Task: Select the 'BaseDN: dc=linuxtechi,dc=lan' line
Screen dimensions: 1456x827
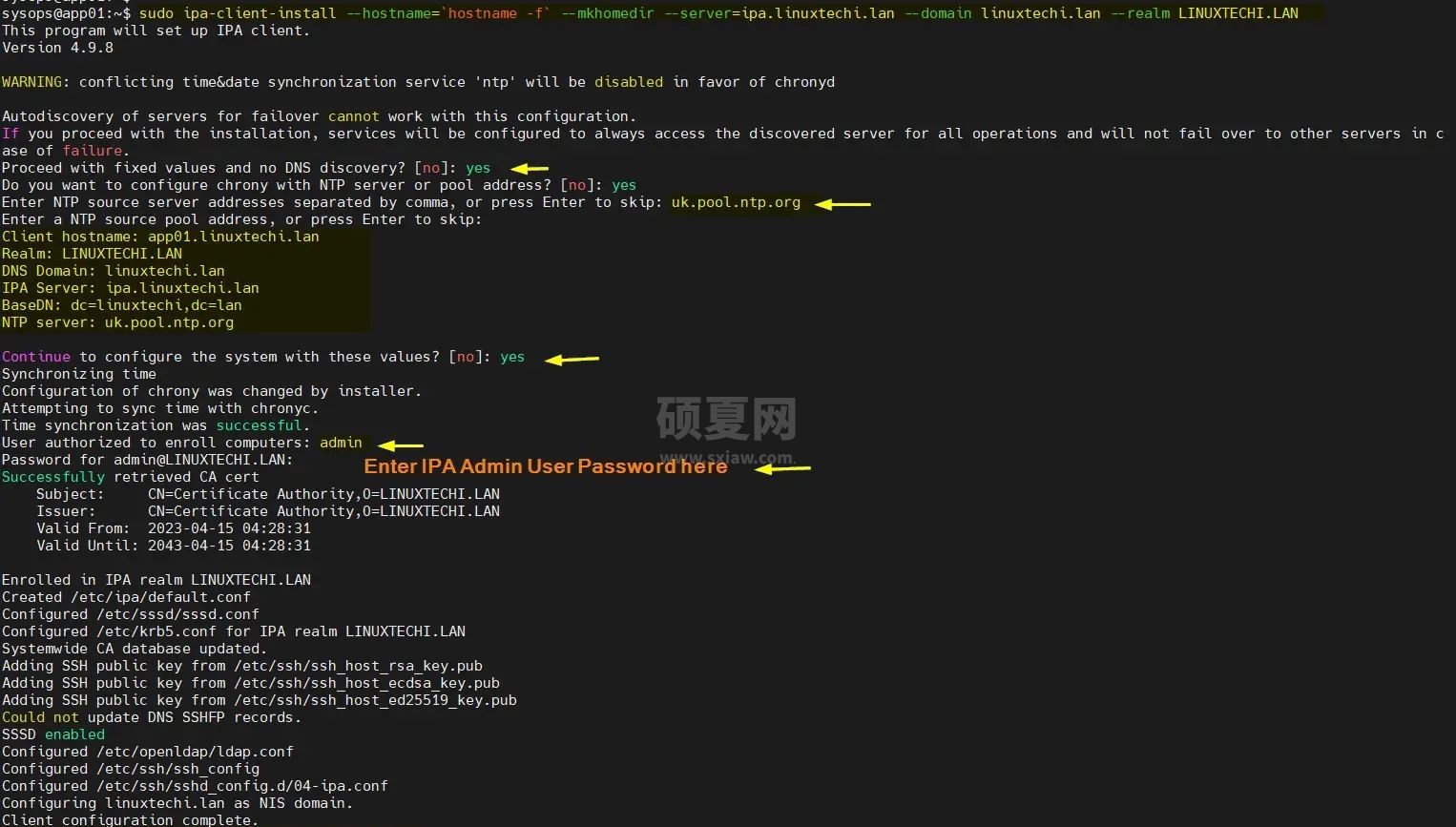Action: click(x=122, y=305)
